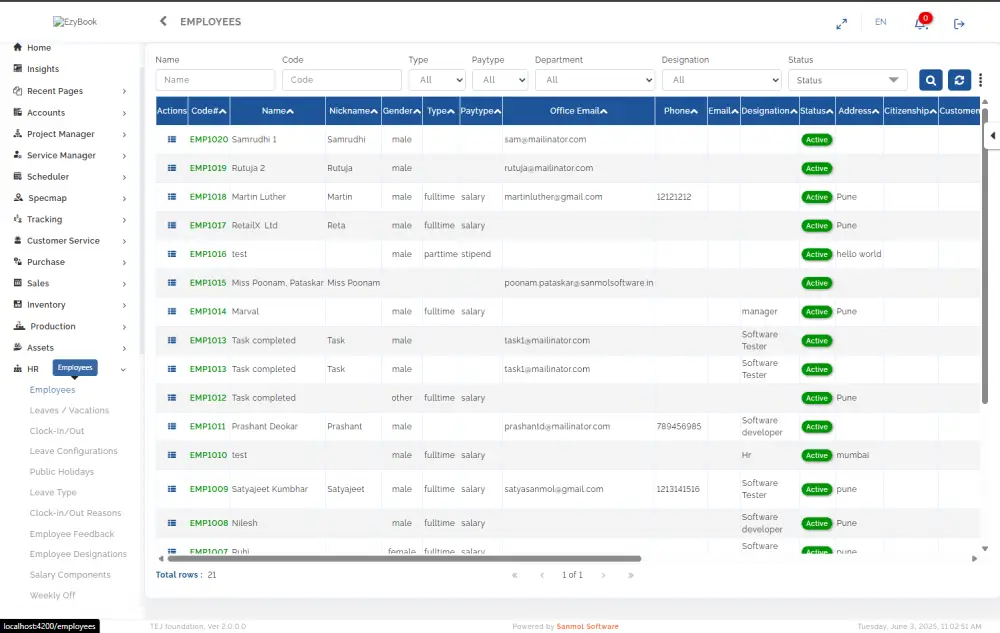Open the notifications bell
This screenshot has height=633, width=1000.
920,23
